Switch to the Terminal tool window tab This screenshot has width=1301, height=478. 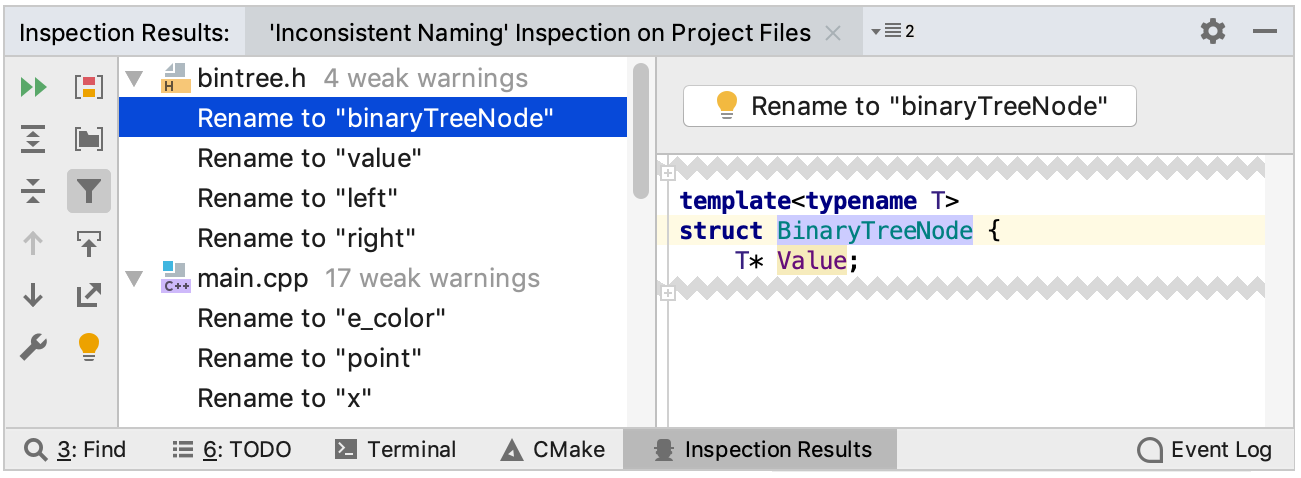click(x=395, y=450)
